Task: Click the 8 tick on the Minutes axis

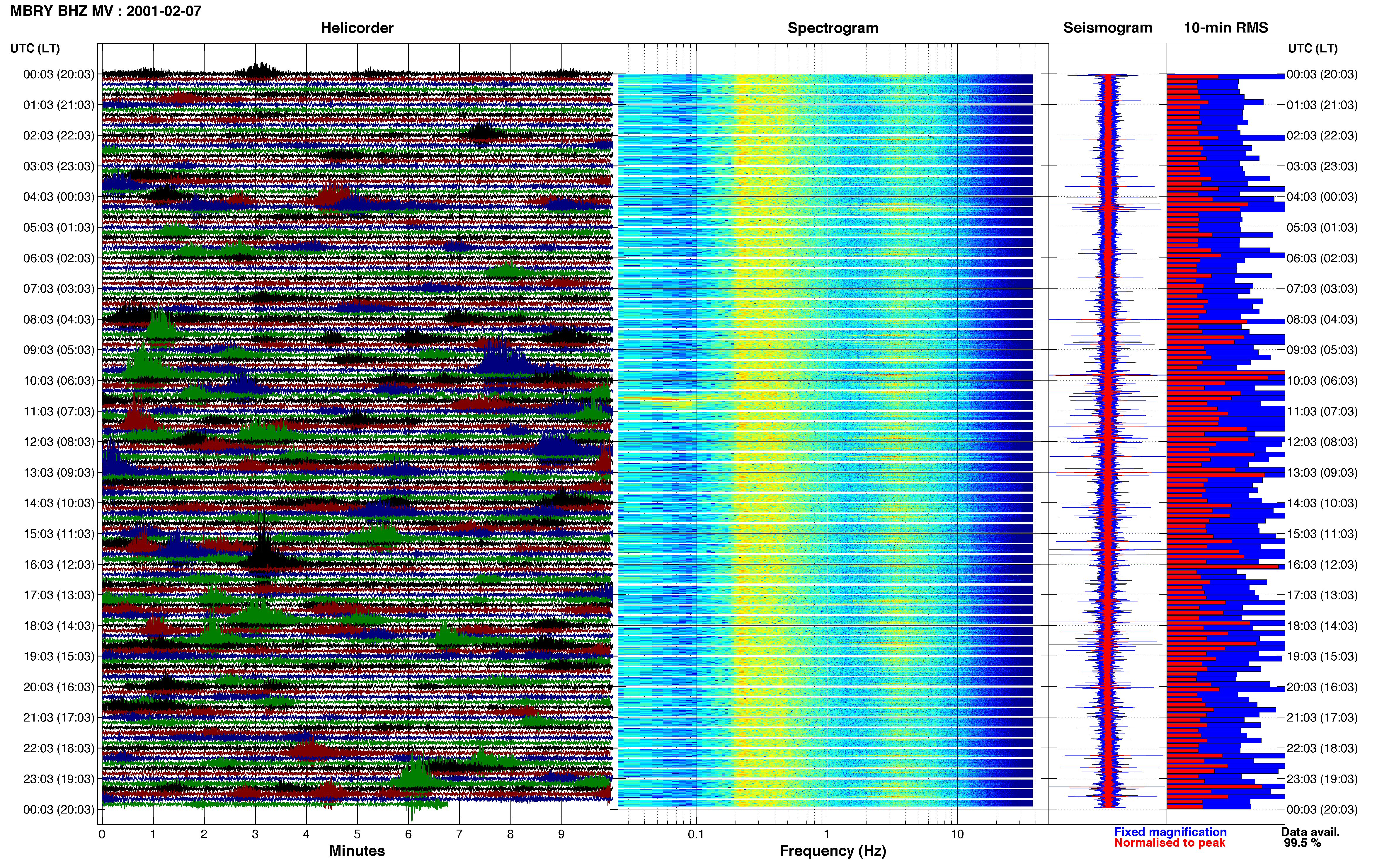Action: (510, 834)
